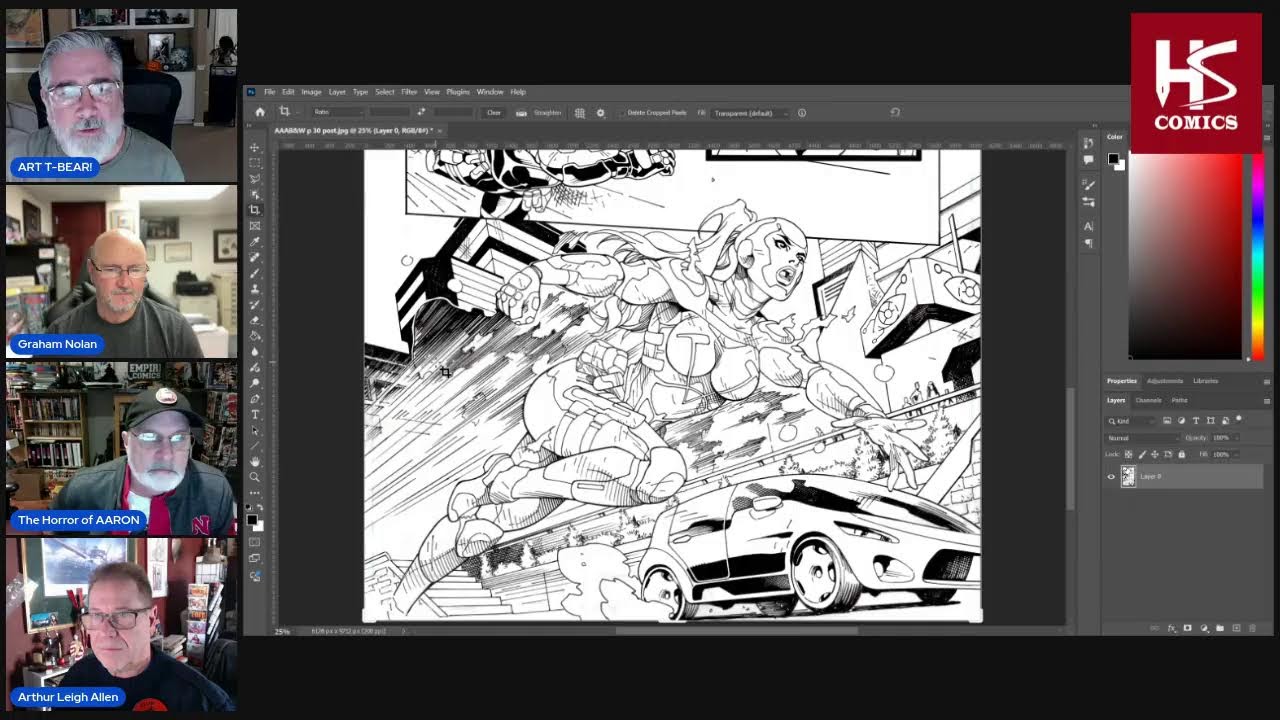
Task: Open the Filter menu
Action: (409, 92)
